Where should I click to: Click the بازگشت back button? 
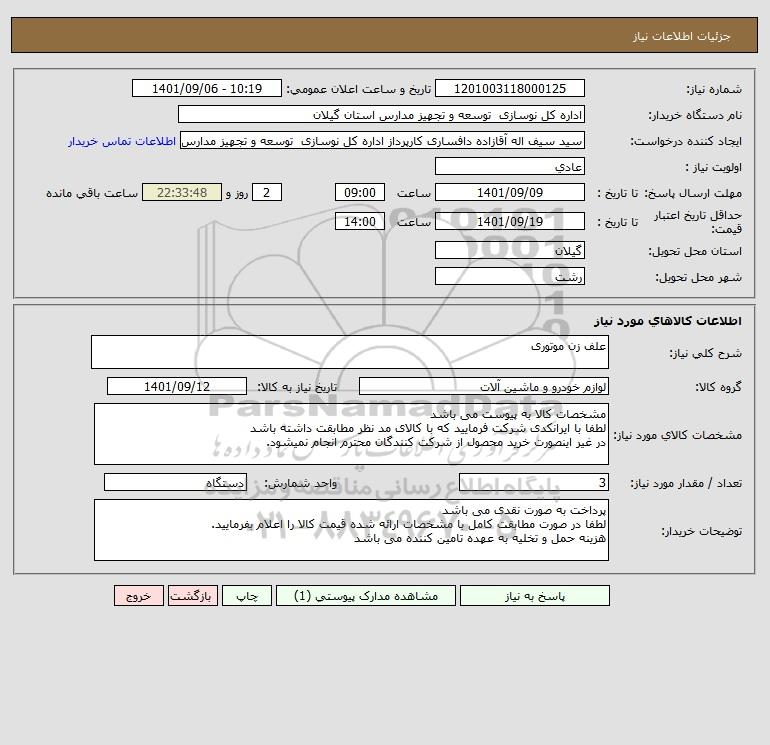(192, 596)
